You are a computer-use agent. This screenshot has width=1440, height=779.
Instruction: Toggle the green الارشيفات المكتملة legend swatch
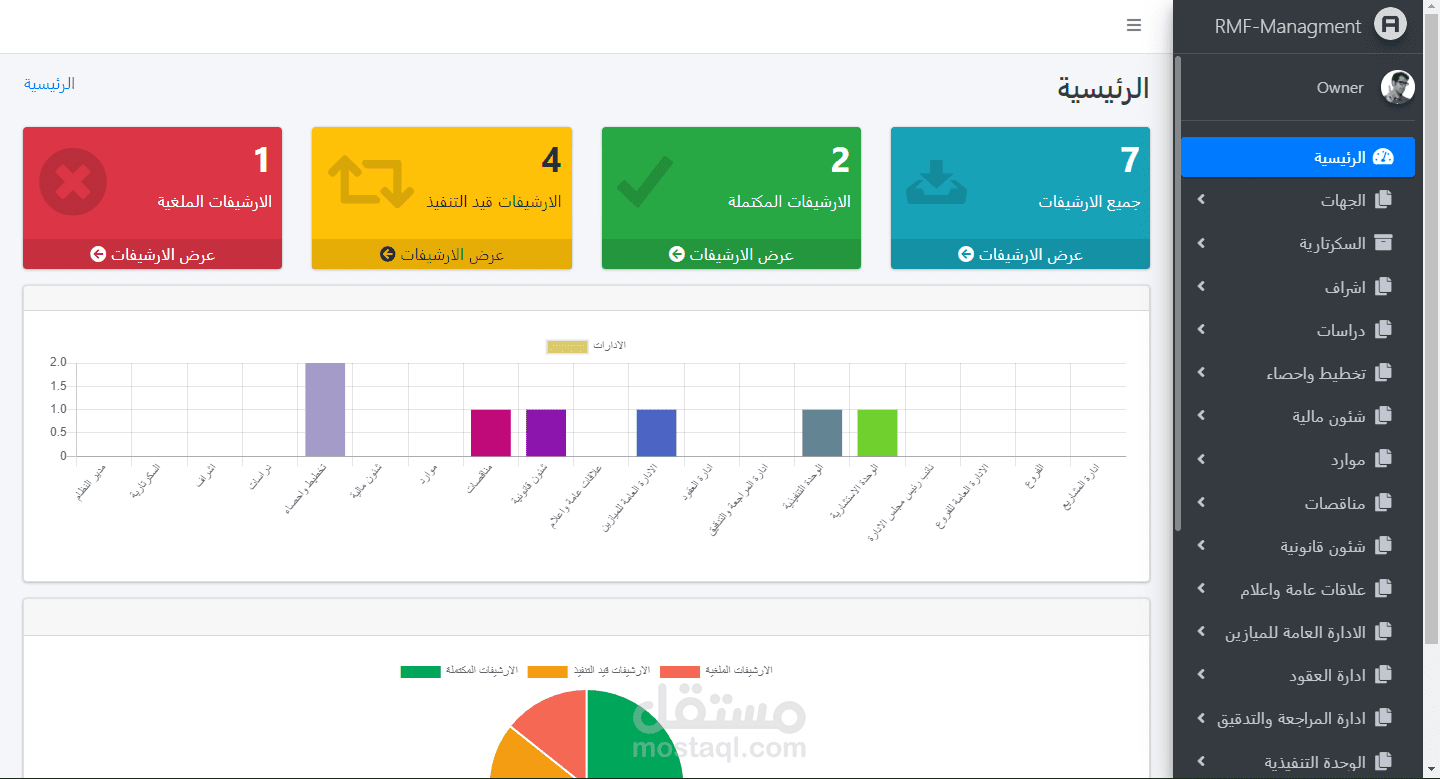(x=420, y=671)
